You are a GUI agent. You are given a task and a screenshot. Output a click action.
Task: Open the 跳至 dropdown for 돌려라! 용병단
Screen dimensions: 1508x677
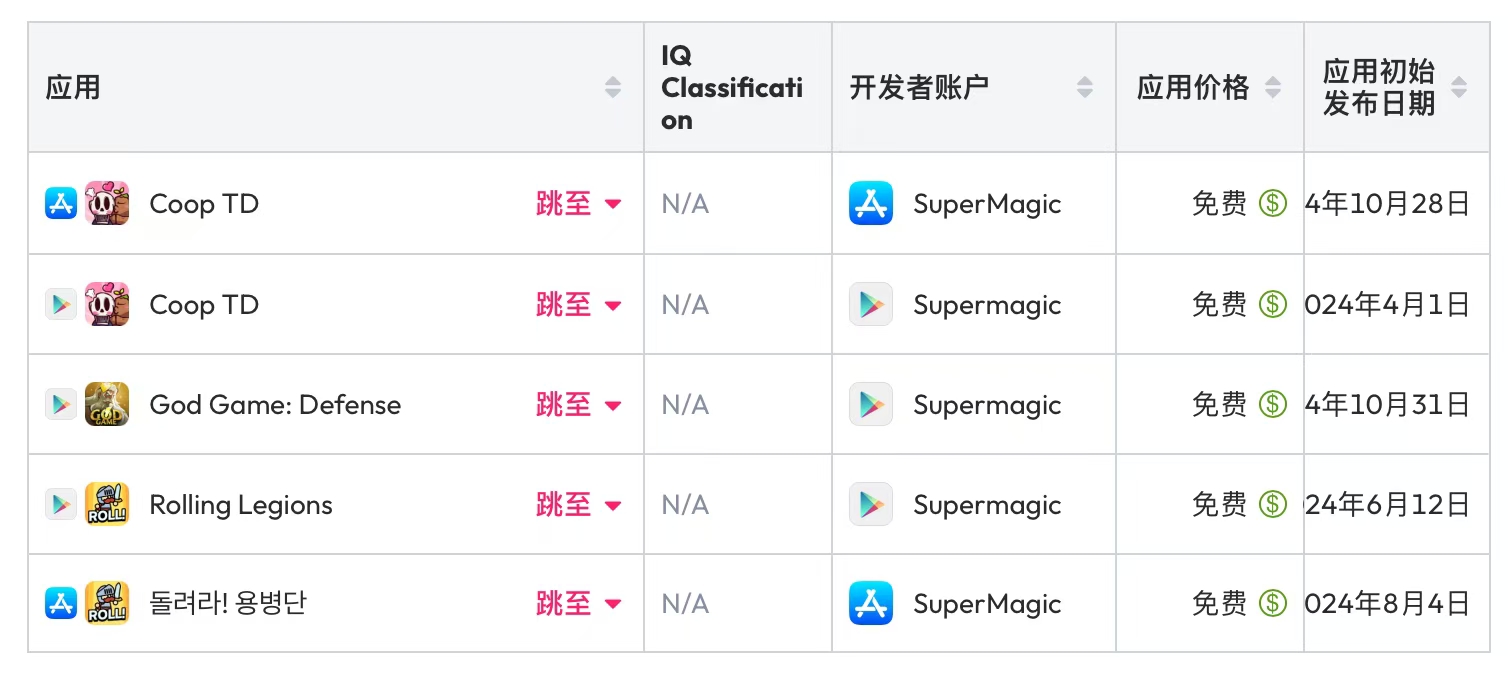coord(579,604)
